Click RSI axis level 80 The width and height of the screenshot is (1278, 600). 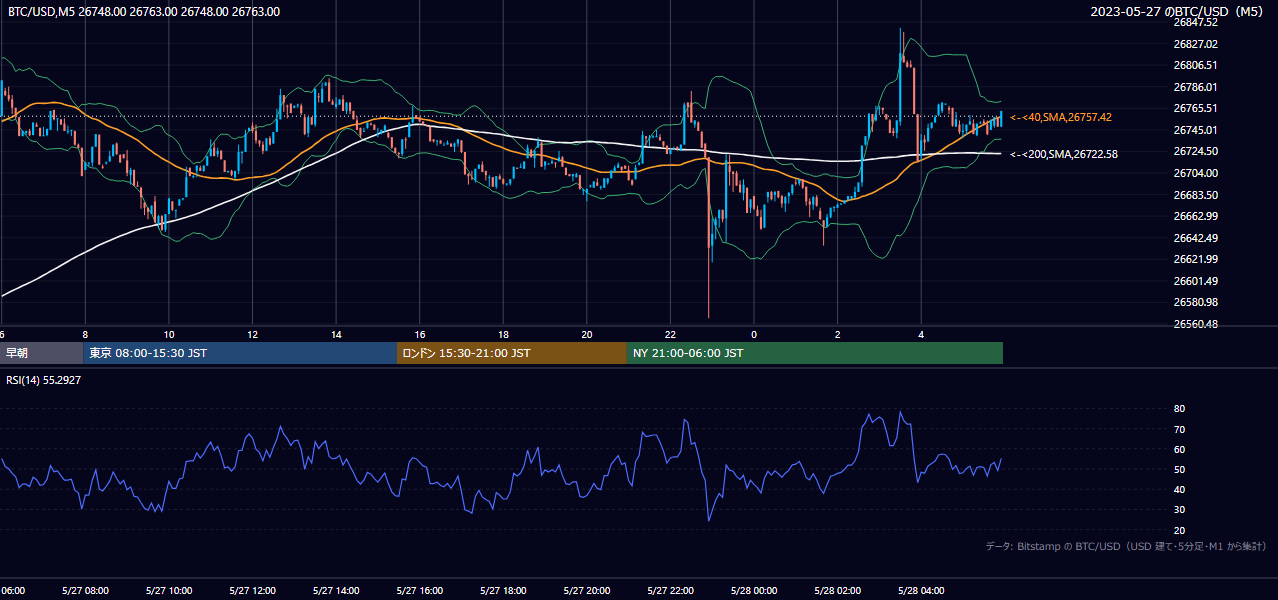(x=1180, y=409)
